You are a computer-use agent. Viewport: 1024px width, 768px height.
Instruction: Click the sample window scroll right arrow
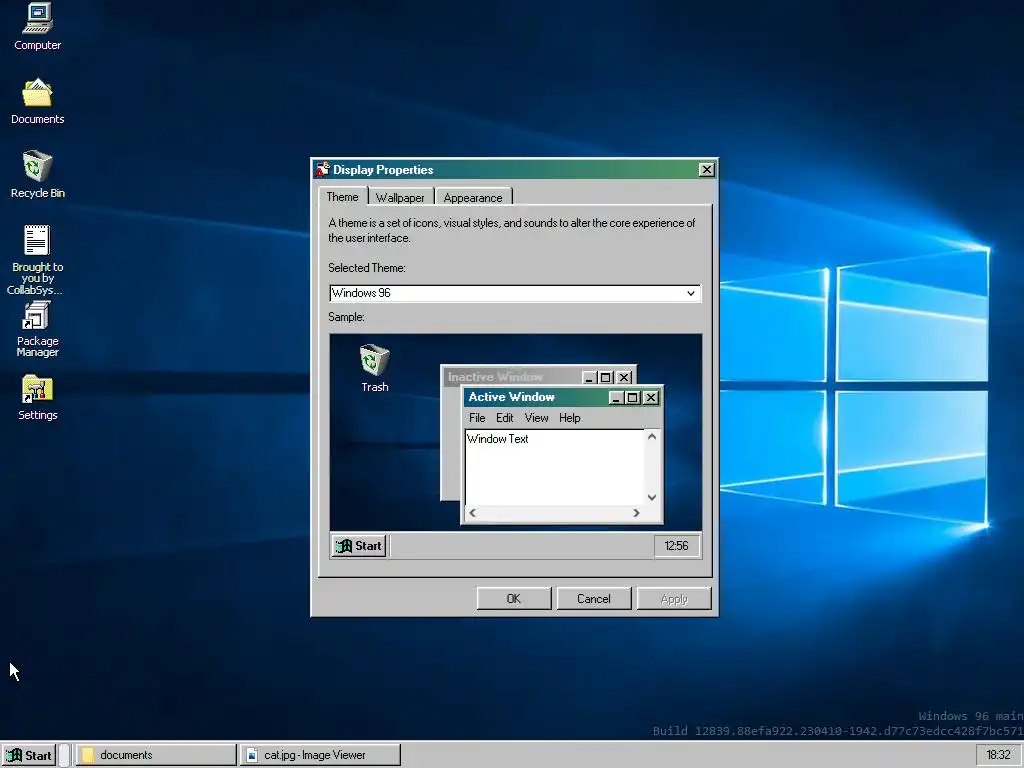[x=636, y=513]
